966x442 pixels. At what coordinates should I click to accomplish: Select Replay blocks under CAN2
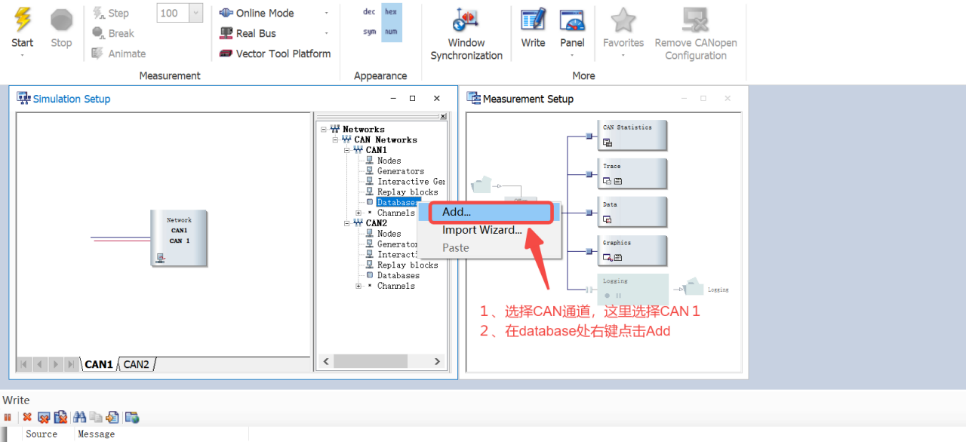click(408, 265)
